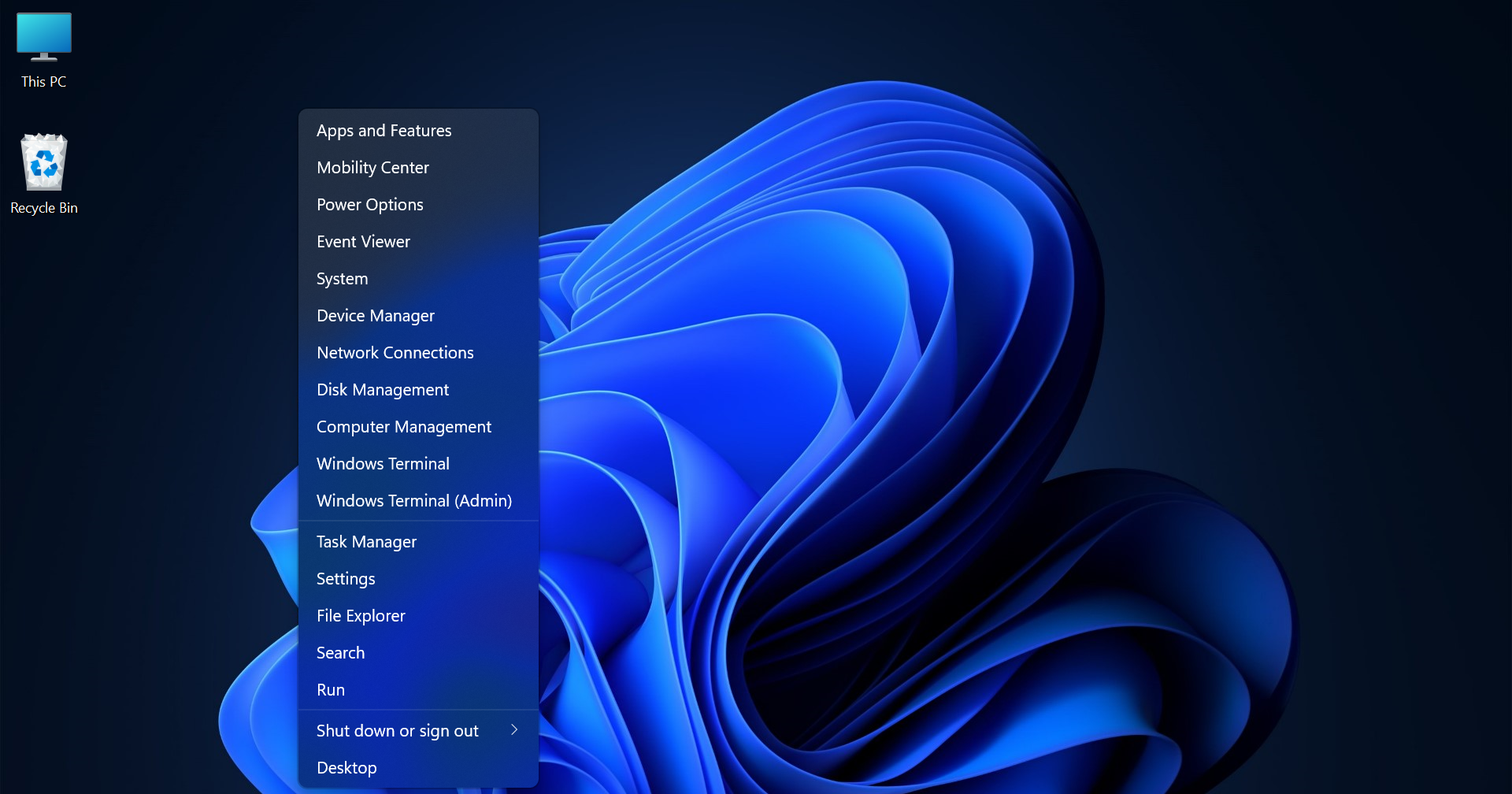This screenshot has height=794, width=1512.
Task: Open Disk Management
Action: tap(383, 389)
